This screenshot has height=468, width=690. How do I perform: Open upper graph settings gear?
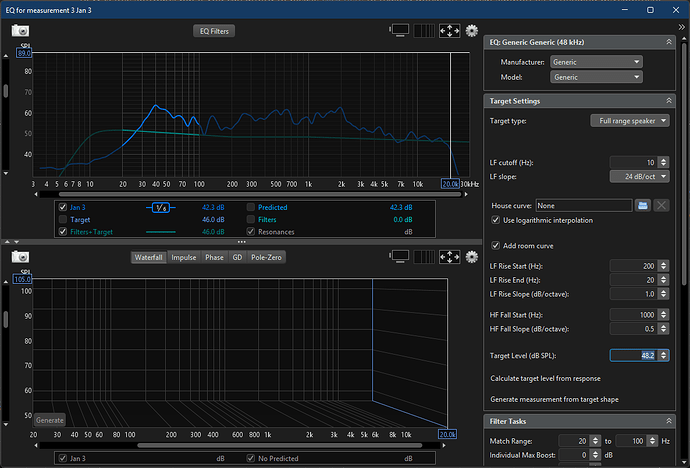472,31
